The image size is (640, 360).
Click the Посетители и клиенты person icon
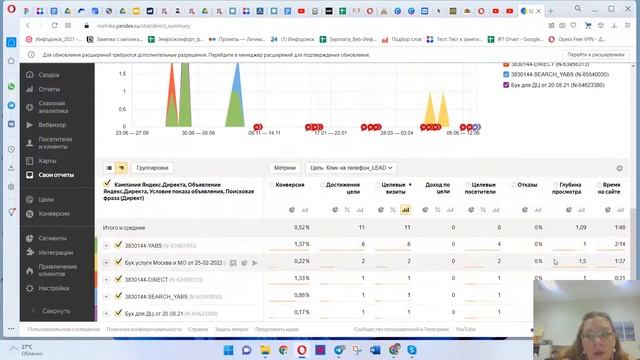29,143
